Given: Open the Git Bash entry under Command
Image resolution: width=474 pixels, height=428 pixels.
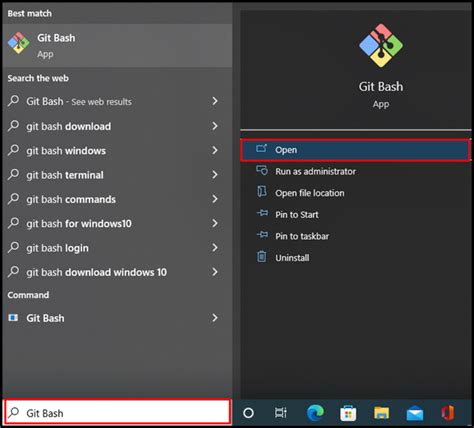Looking at the screenshot, I should tap(117, 318).
